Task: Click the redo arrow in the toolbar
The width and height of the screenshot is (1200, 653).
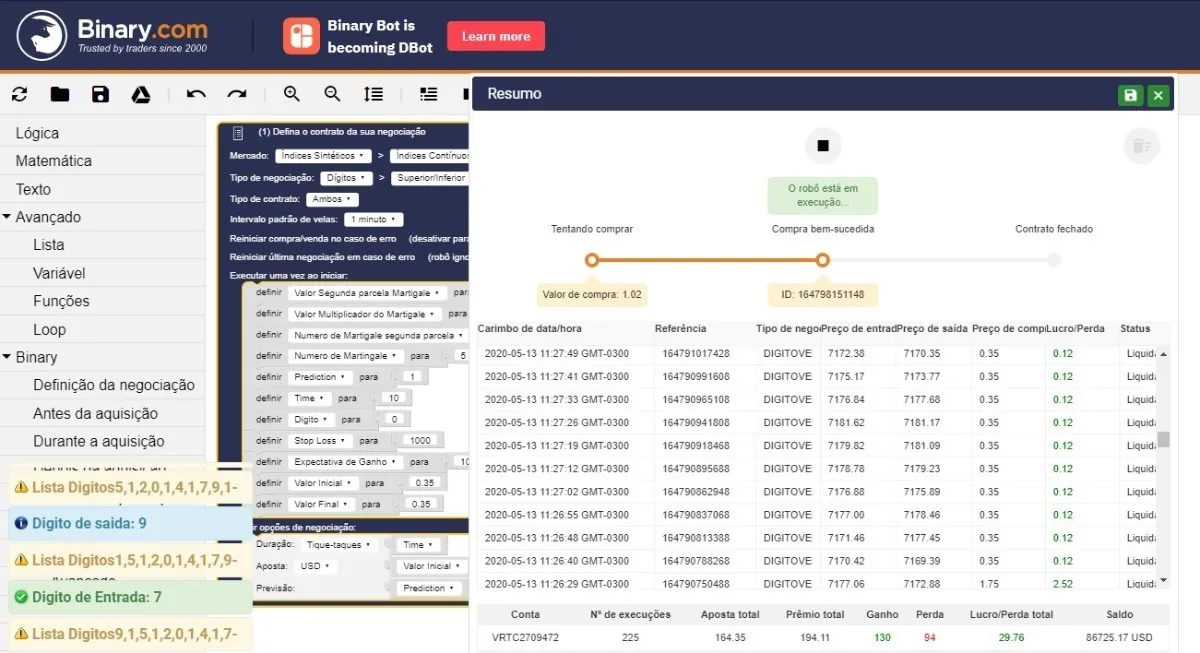Action: pyautogui.click(x=237, y=94)
